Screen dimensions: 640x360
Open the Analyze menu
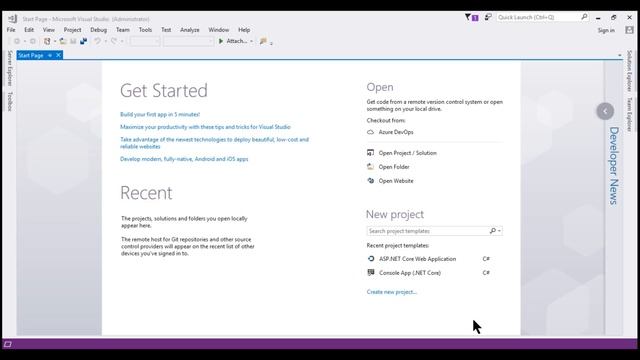pyautogui.click(x=190, y=30)
